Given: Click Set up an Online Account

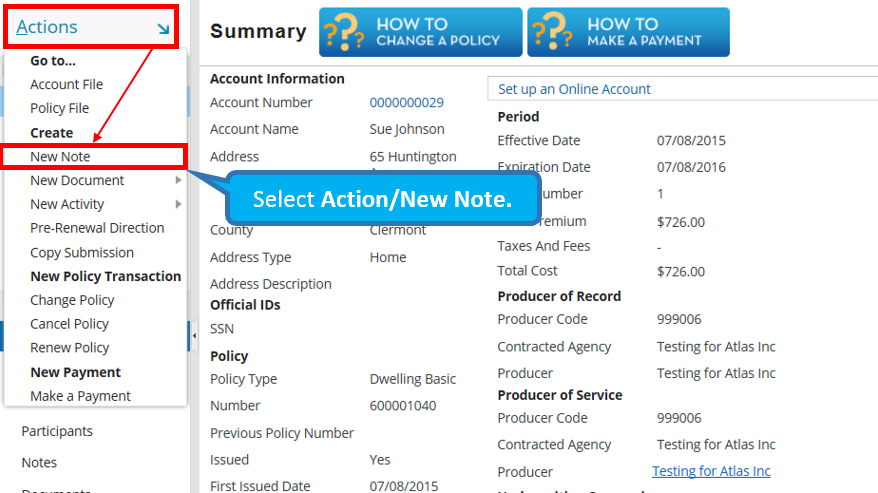Looking at the screenshot, I should point(574,89).
